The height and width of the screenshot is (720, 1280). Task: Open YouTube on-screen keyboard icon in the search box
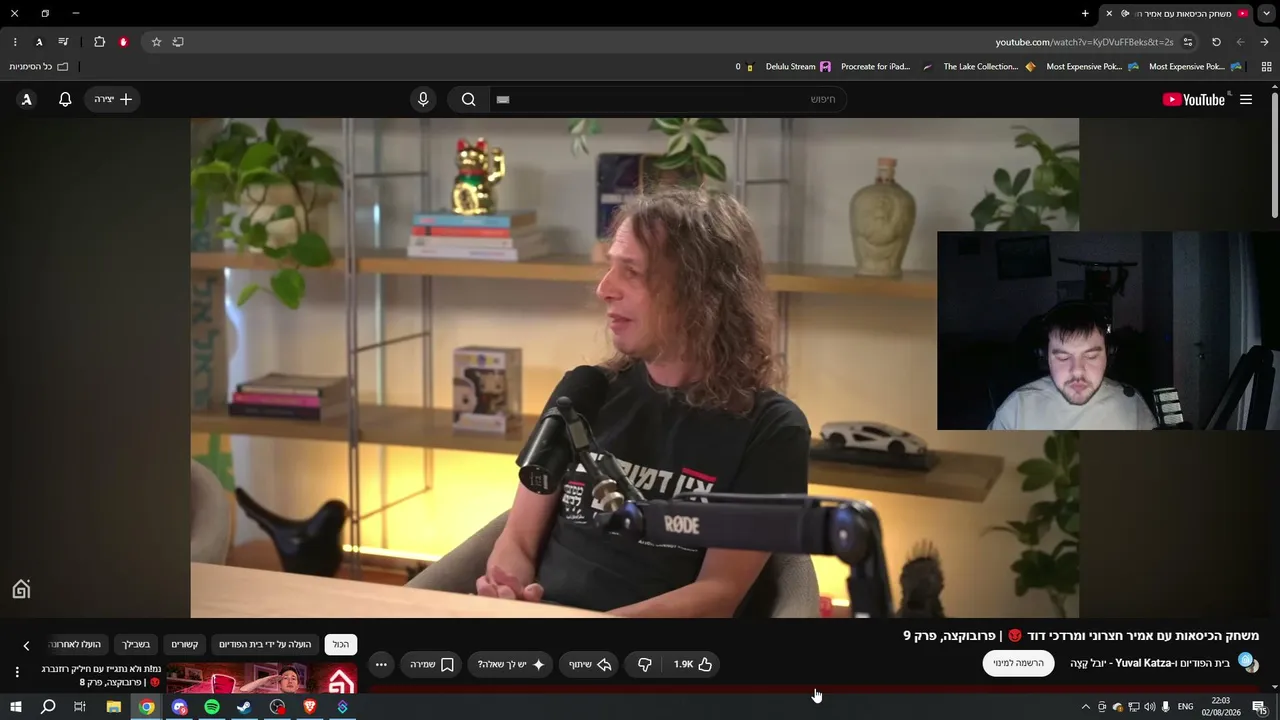pyautogui.click(x=503, y=99)
